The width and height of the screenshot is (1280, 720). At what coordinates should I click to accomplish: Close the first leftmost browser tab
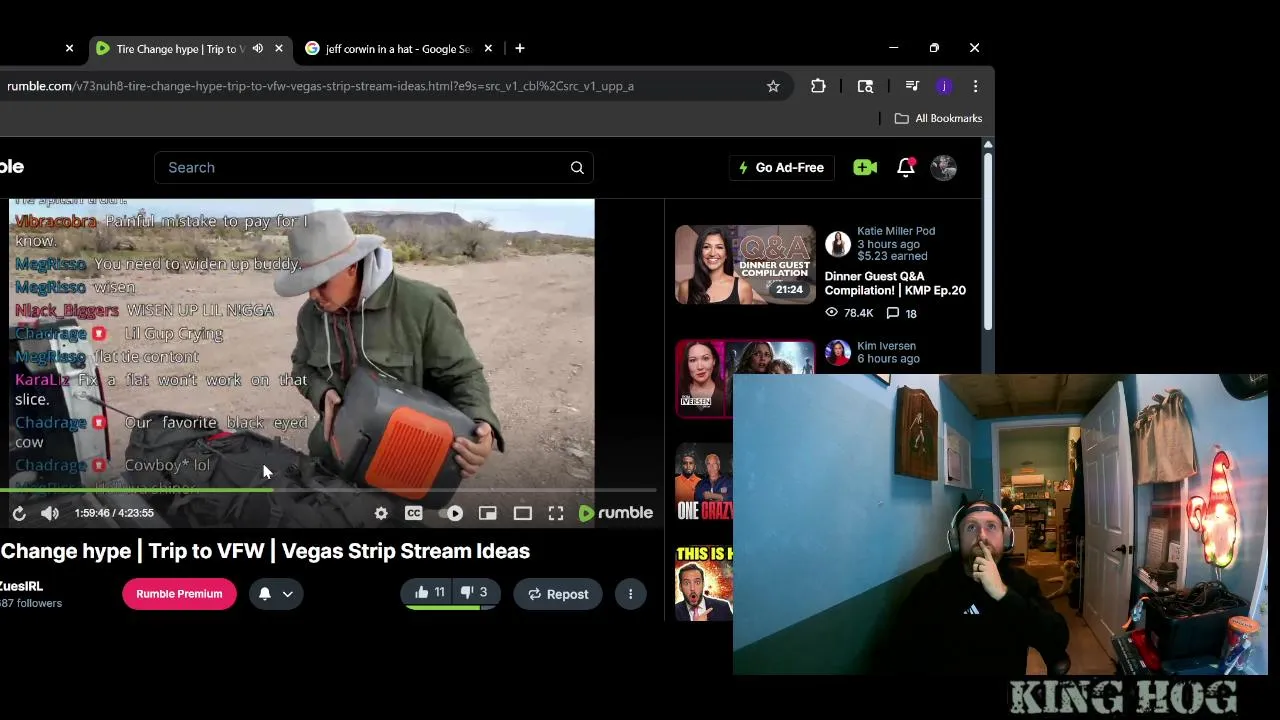(x=69, y=48)
